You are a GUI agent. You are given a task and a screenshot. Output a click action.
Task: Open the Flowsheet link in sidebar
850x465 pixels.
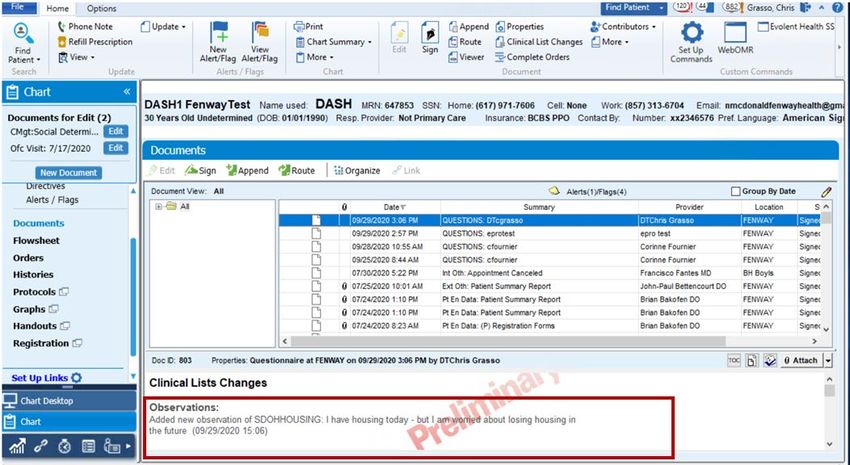(36, 241)
